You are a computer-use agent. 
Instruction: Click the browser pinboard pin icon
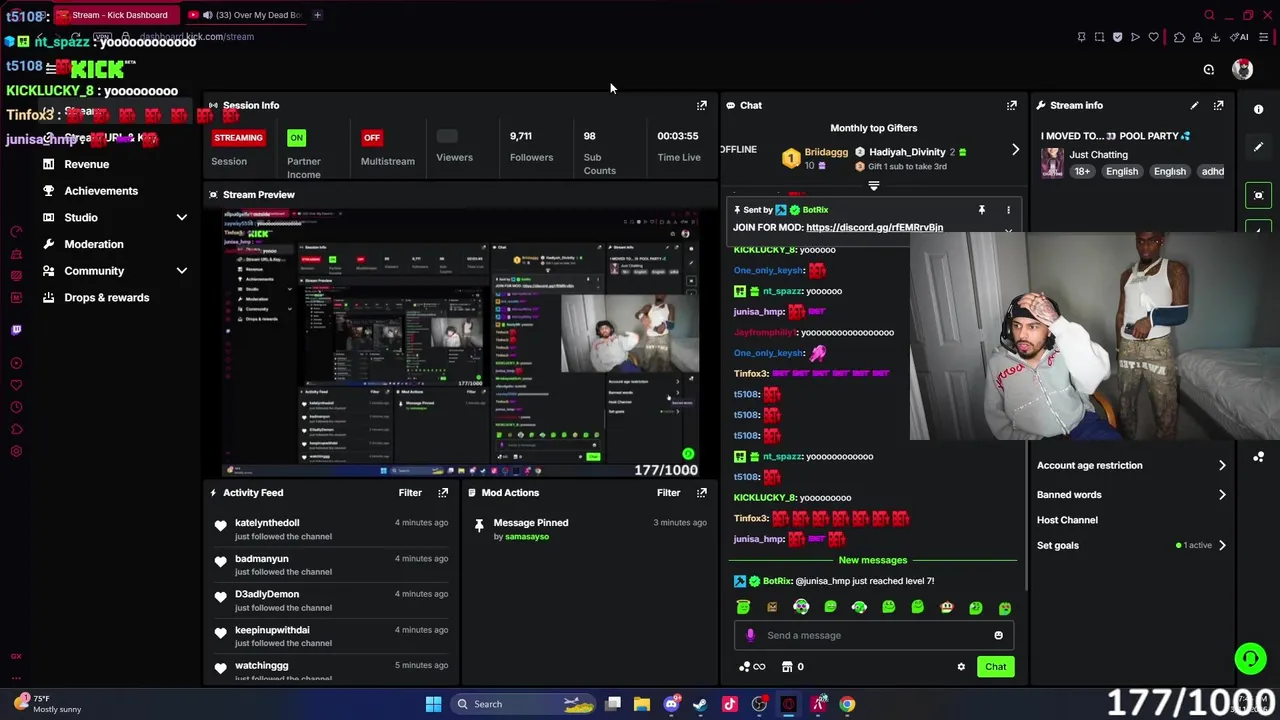(1081, 37)
